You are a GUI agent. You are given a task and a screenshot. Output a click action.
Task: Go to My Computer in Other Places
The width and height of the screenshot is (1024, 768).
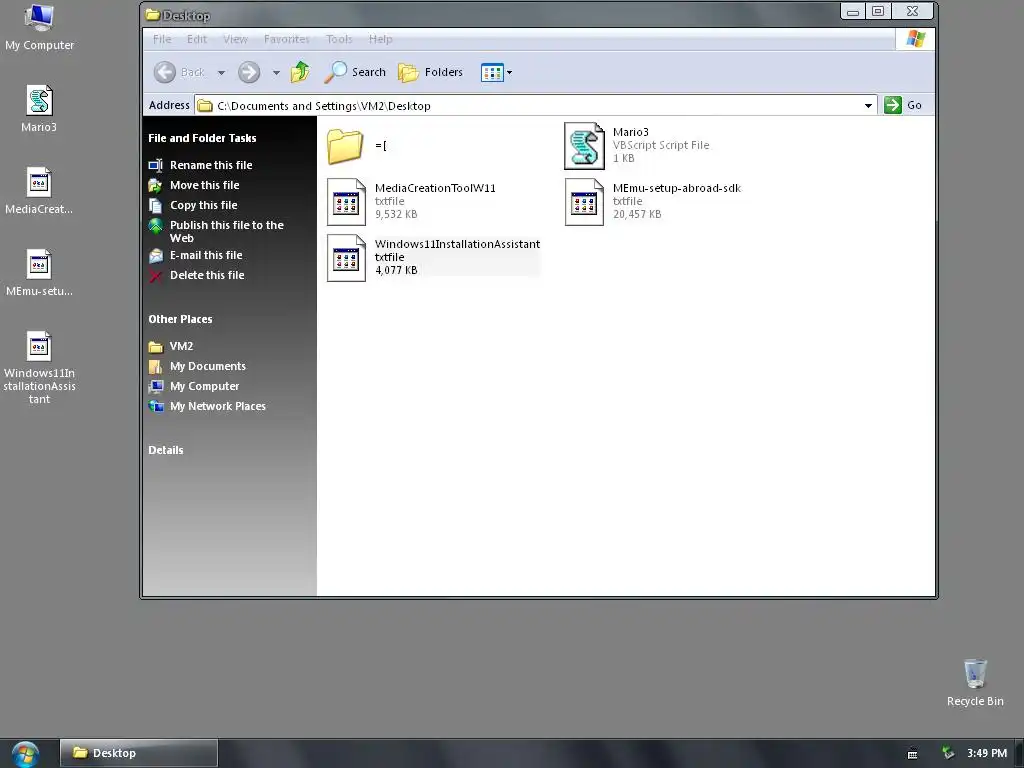click(204, 387)
